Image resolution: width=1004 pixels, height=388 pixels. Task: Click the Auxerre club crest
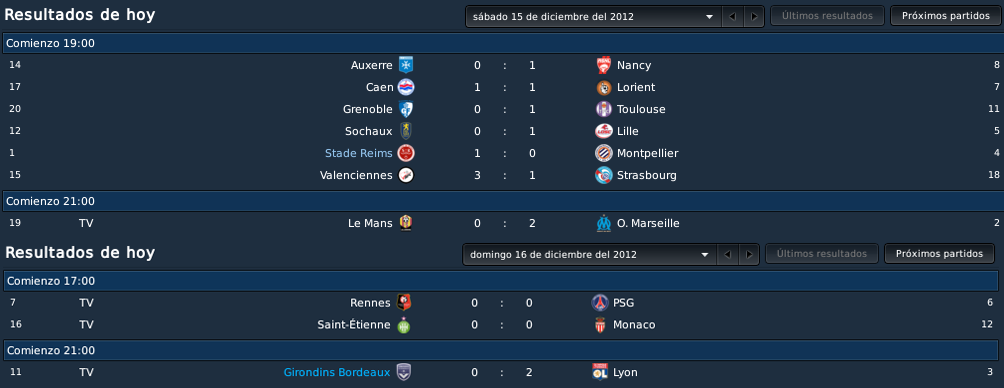coord(406,65)
